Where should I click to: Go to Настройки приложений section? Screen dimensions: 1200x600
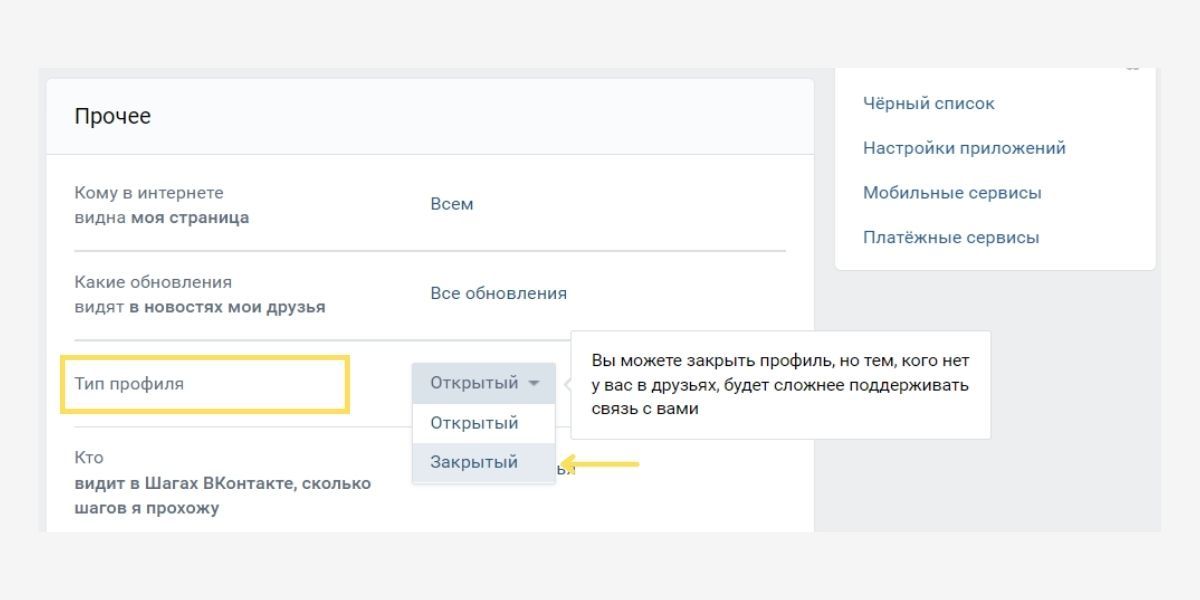964,148
